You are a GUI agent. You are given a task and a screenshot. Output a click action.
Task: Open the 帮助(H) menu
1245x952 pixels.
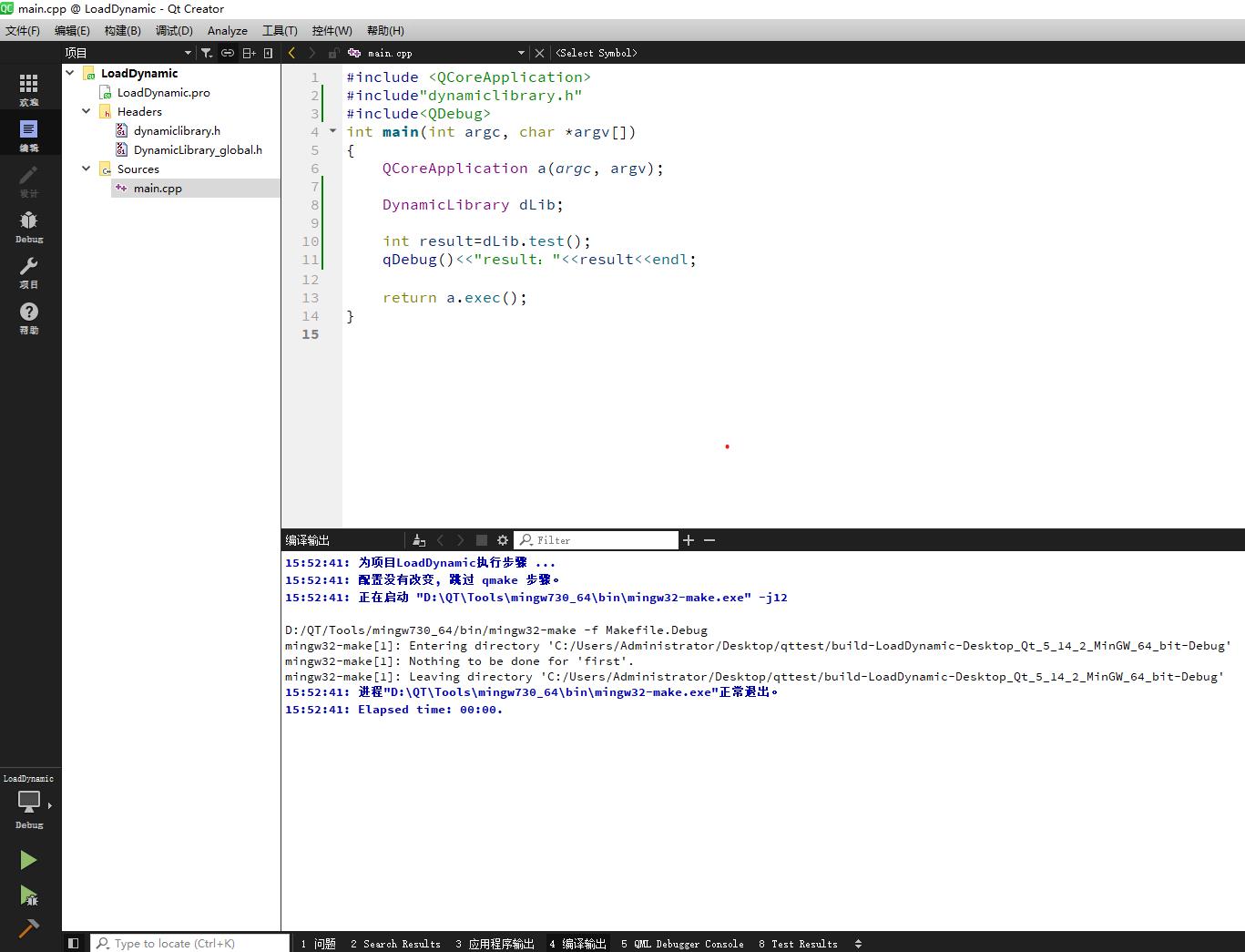point(385,30)
